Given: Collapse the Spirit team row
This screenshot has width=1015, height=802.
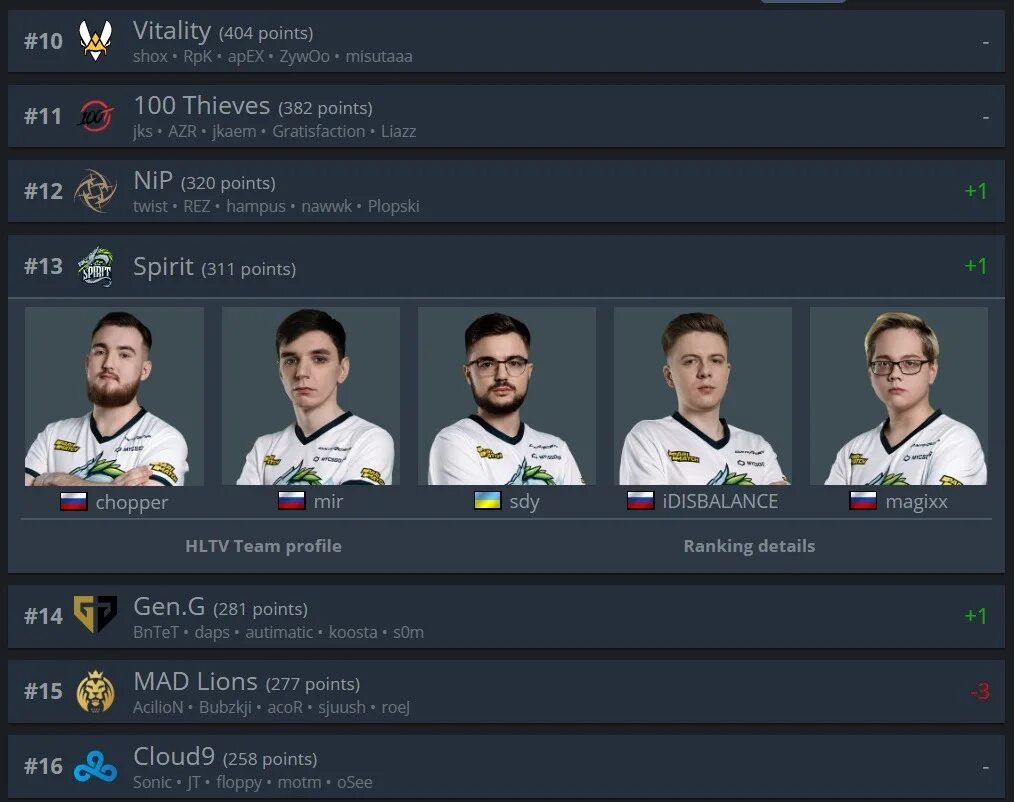Looking at the screenshot, I should coord(506,266).
